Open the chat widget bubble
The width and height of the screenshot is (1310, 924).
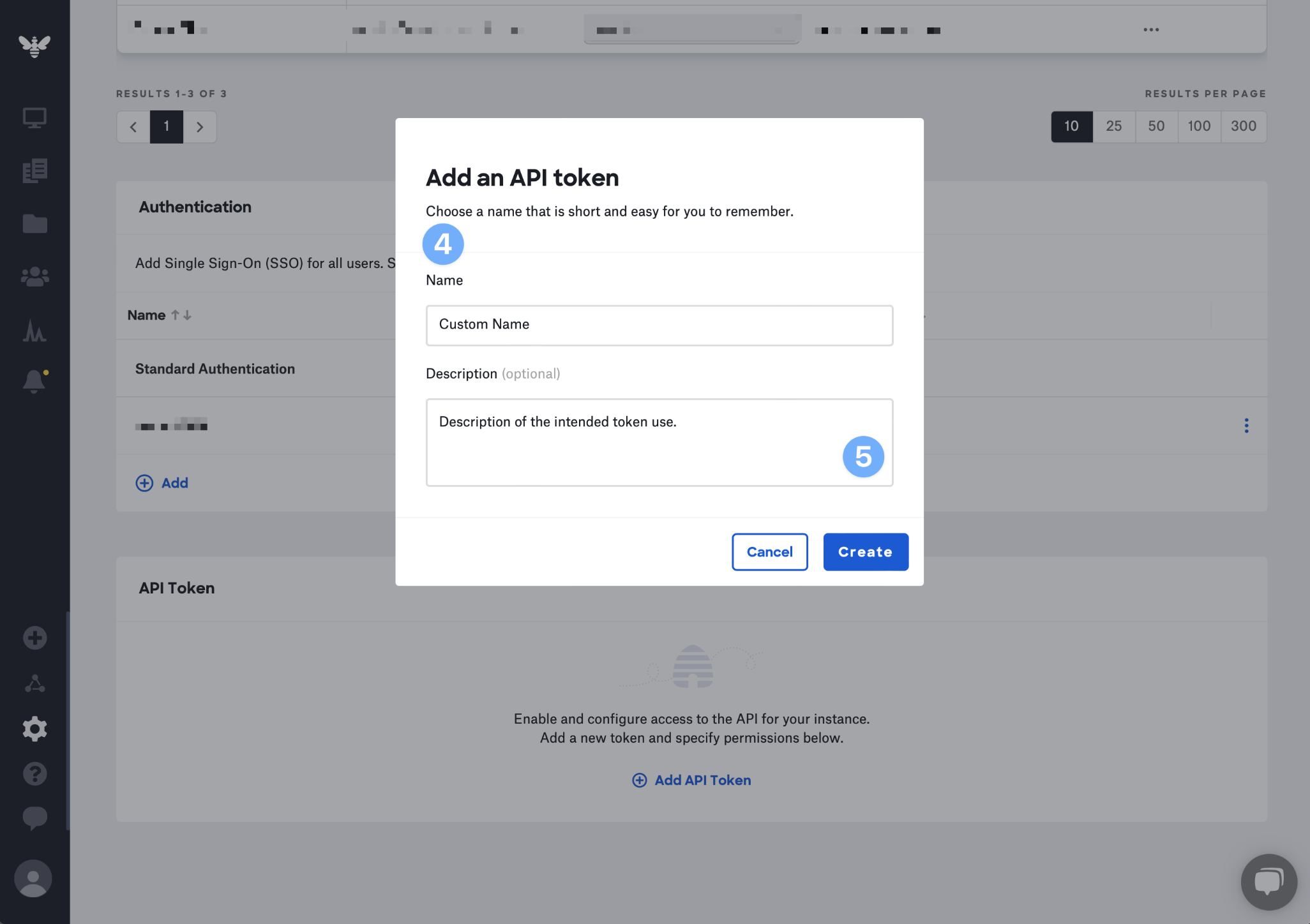coord(1269,882)
